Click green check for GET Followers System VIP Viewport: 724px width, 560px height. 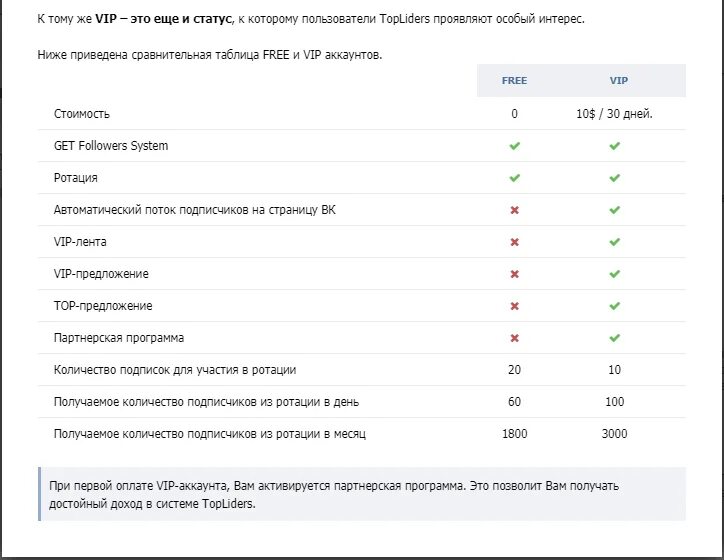tap(614, 146)
